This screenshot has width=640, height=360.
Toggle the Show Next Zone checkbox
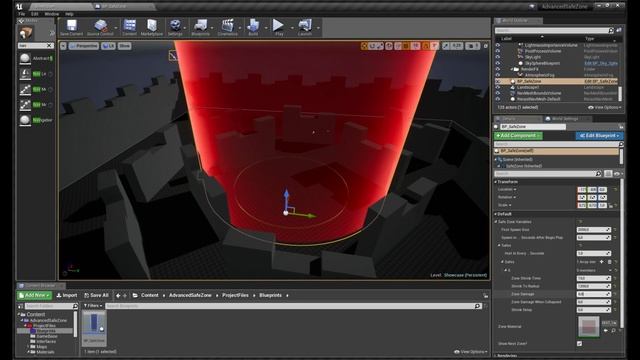[580, 344]
